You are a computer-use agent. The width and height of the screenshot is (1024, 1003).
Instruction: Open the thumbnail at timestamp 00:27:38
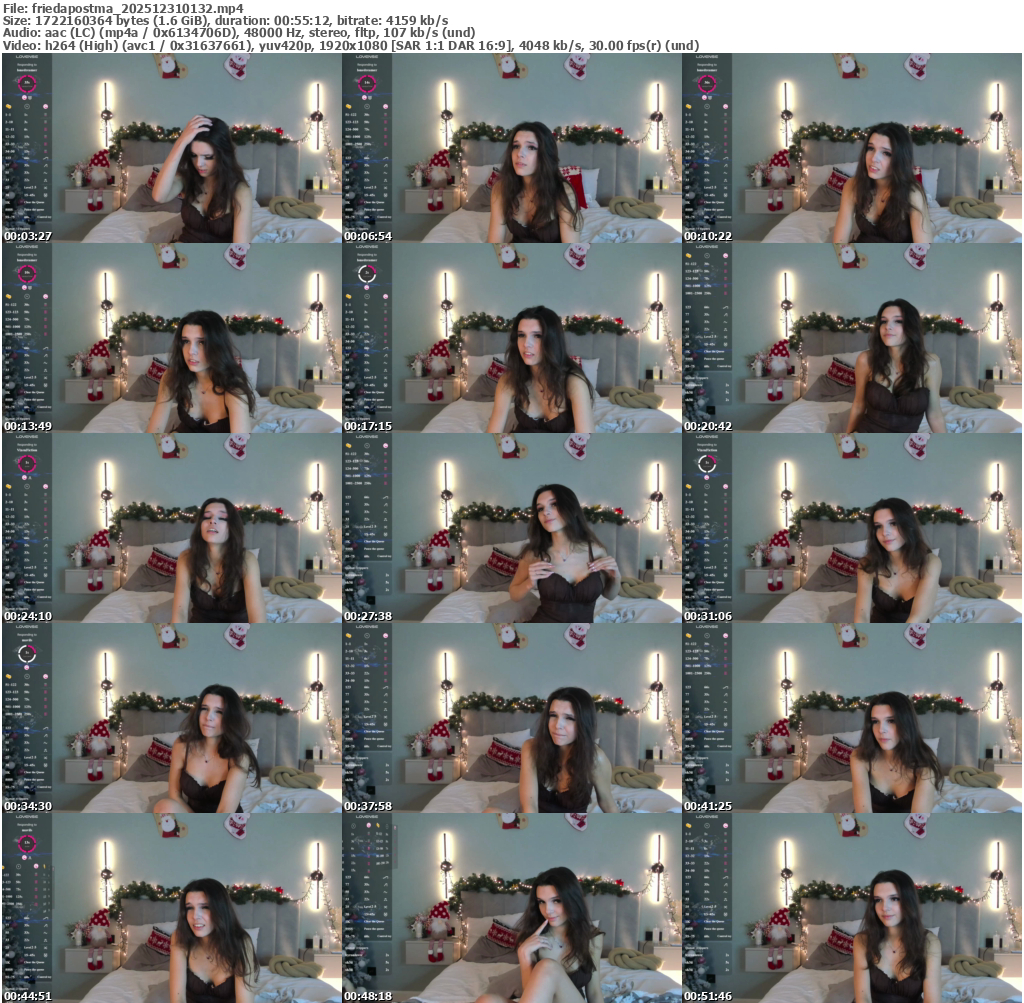tap(512, 528)
